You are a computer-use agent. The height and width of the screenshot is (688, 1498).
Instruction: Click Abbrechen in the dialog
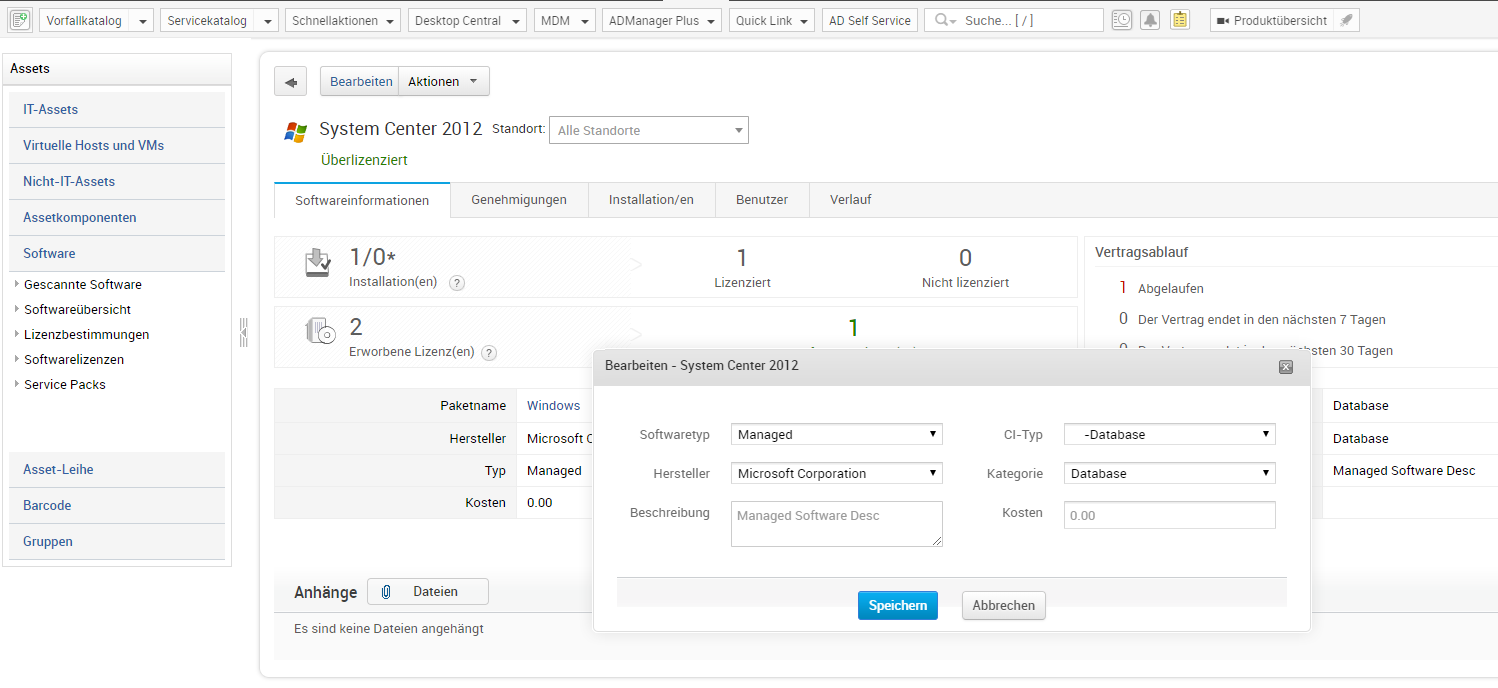(1004, 605)
